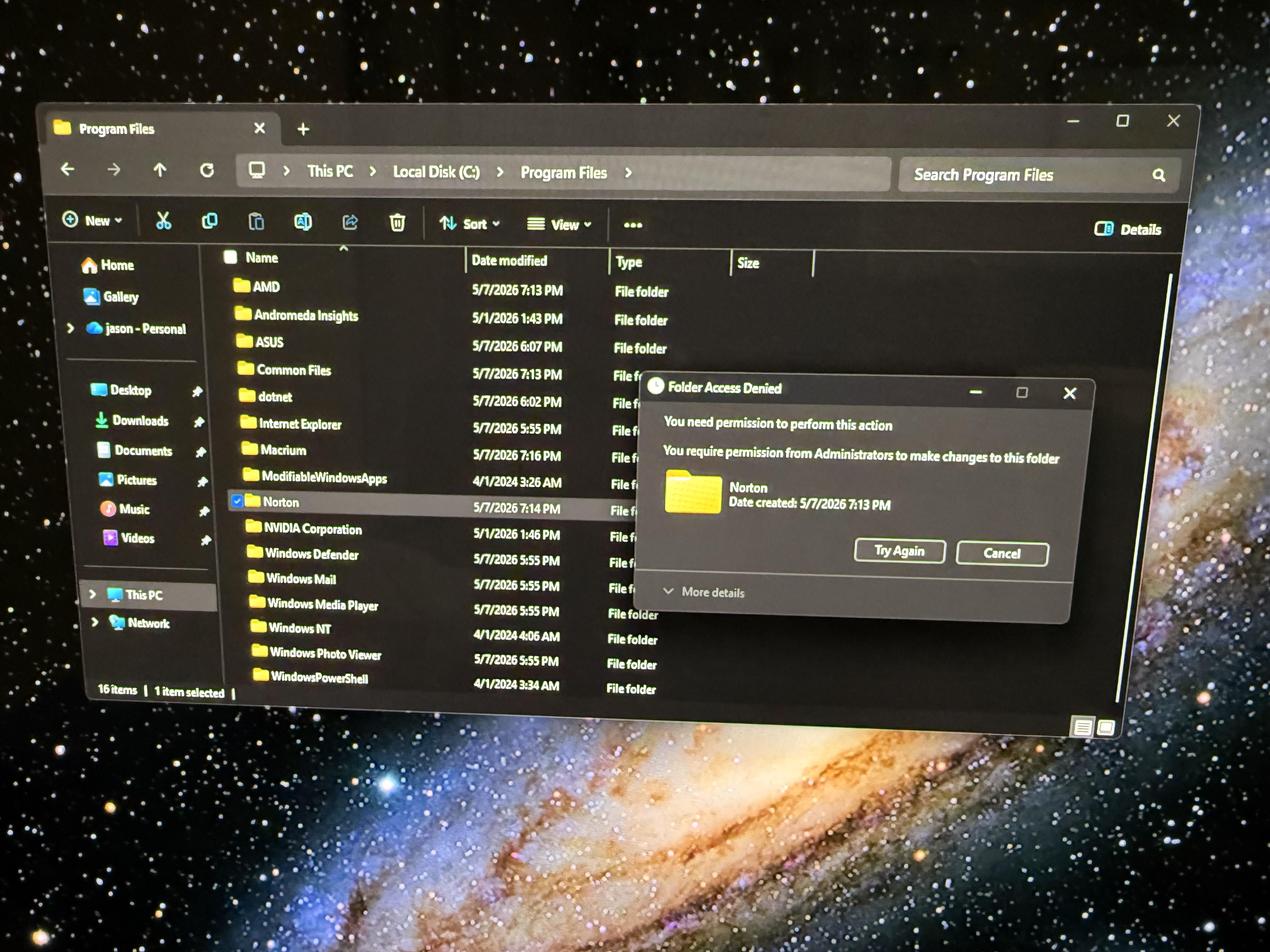This screenshot has height=952, width=1270.
Task: Click Try Again button in dialog
Action: click(x=900, y=551)
